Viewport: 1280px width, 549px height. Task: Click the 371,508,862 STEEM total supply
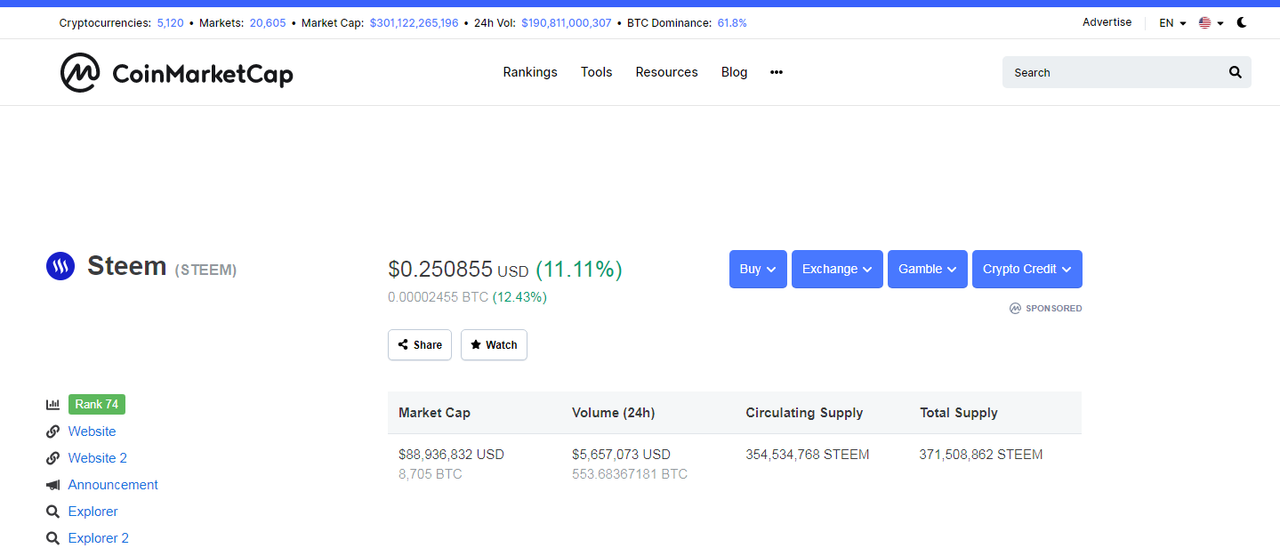tap(981, 454)
